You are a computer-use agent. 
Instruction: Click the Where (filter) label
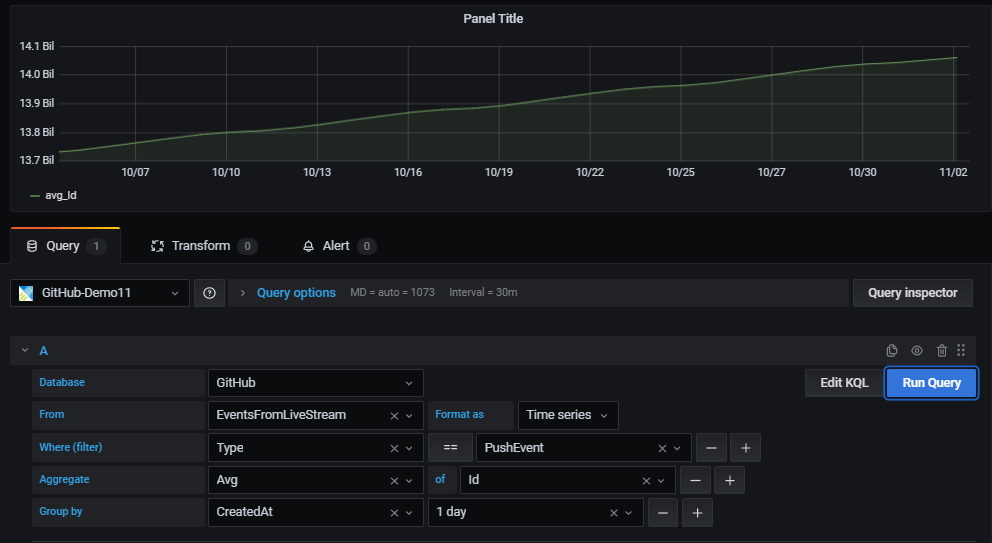click(x=71, y=447)
